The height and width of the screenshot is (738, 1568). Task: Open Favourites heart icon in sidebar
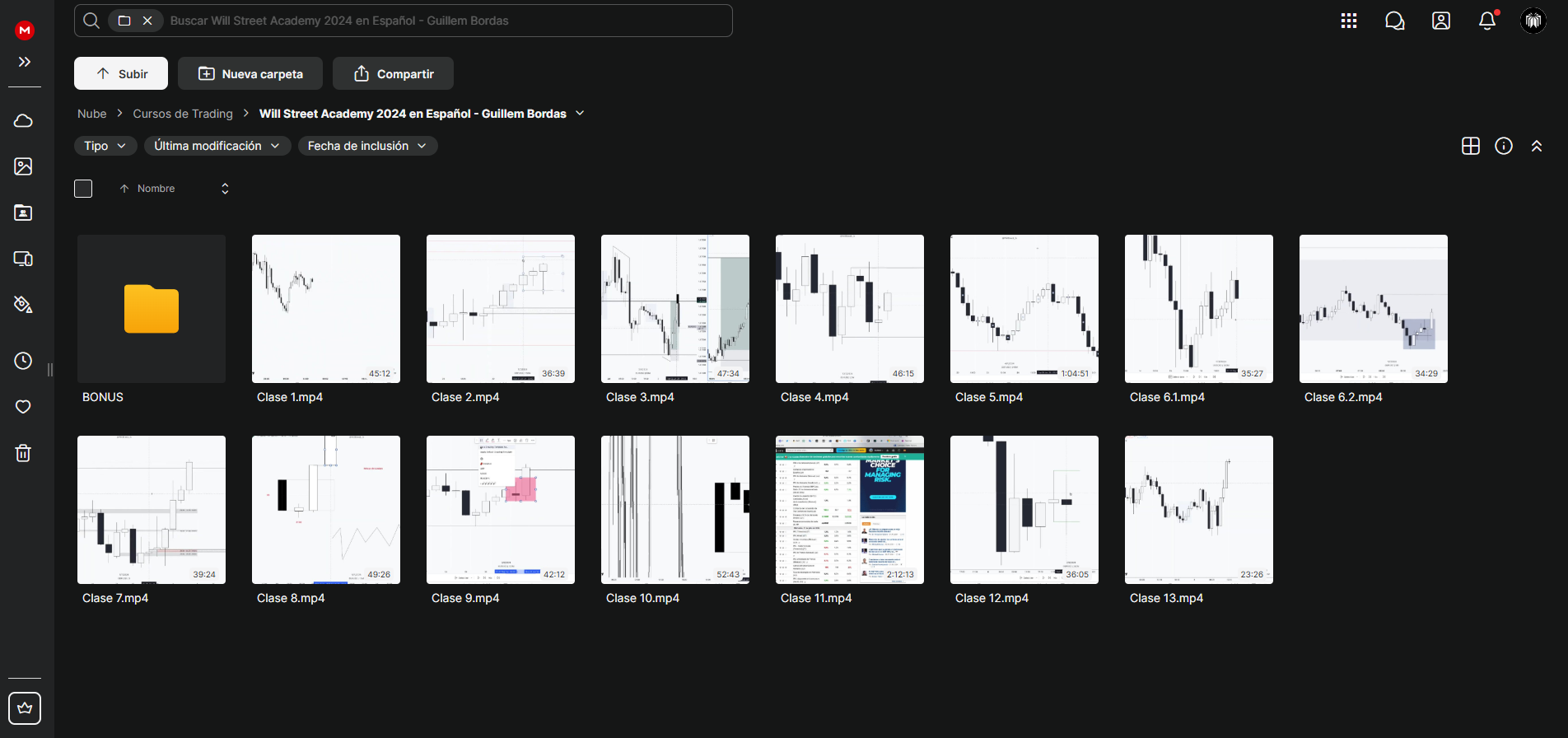coord(24,407)
